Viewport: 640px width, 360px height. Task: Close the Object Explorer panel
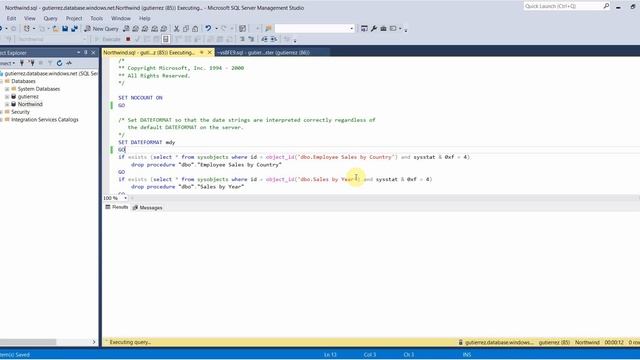pyautogui.click(x=93, y=53)
